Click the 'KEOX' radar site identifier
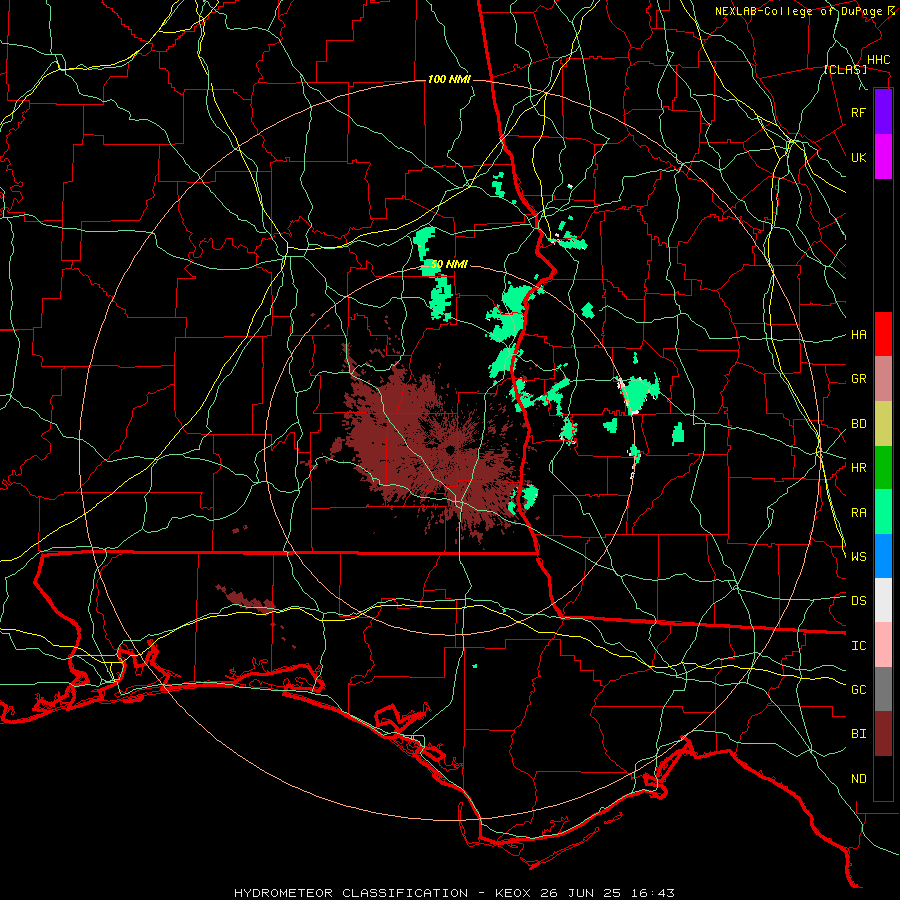Screen dimensions: 900x900 (513, 893)
